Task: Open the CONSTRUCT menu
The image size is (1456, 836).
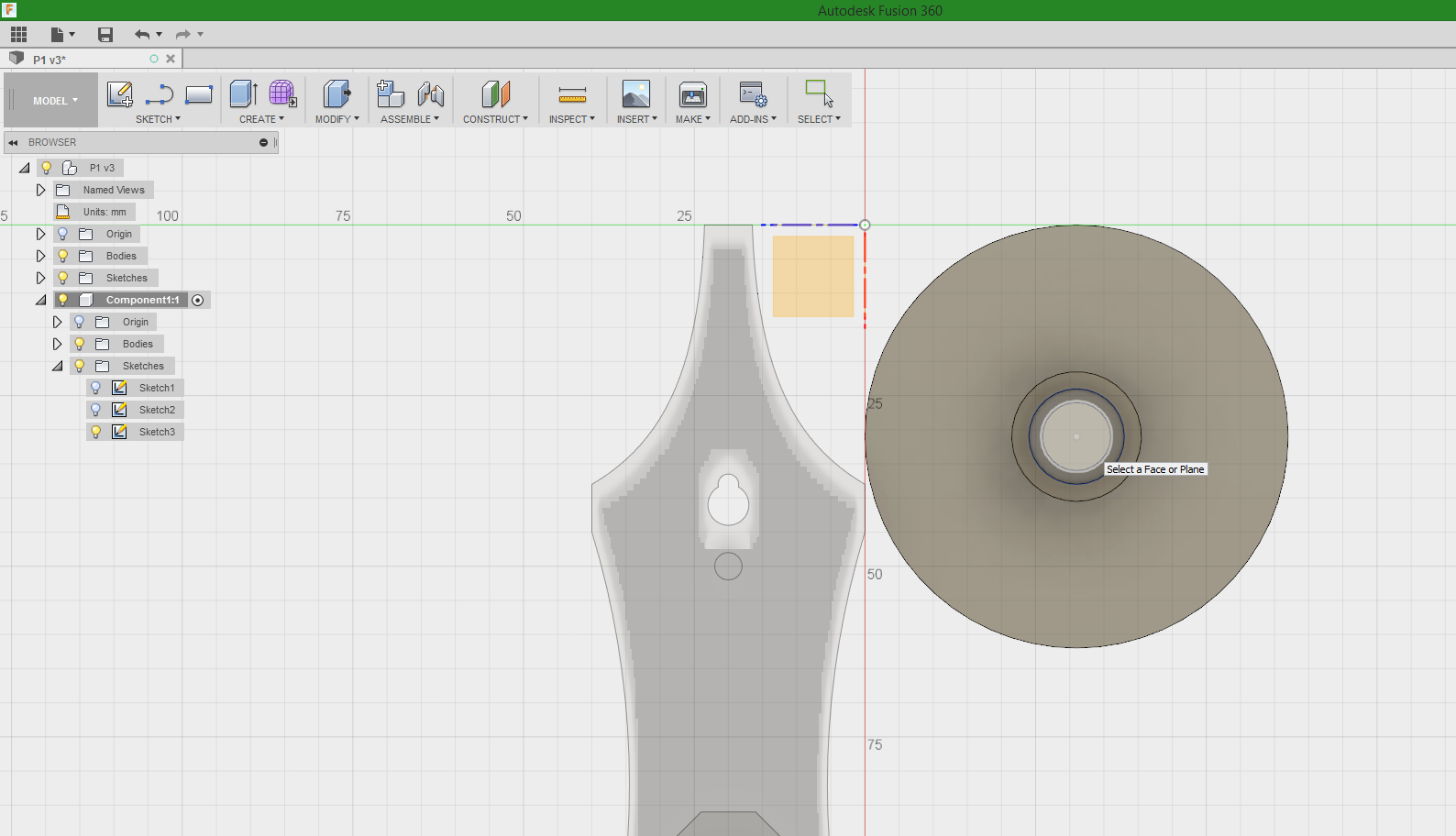Action: point(495,119)
